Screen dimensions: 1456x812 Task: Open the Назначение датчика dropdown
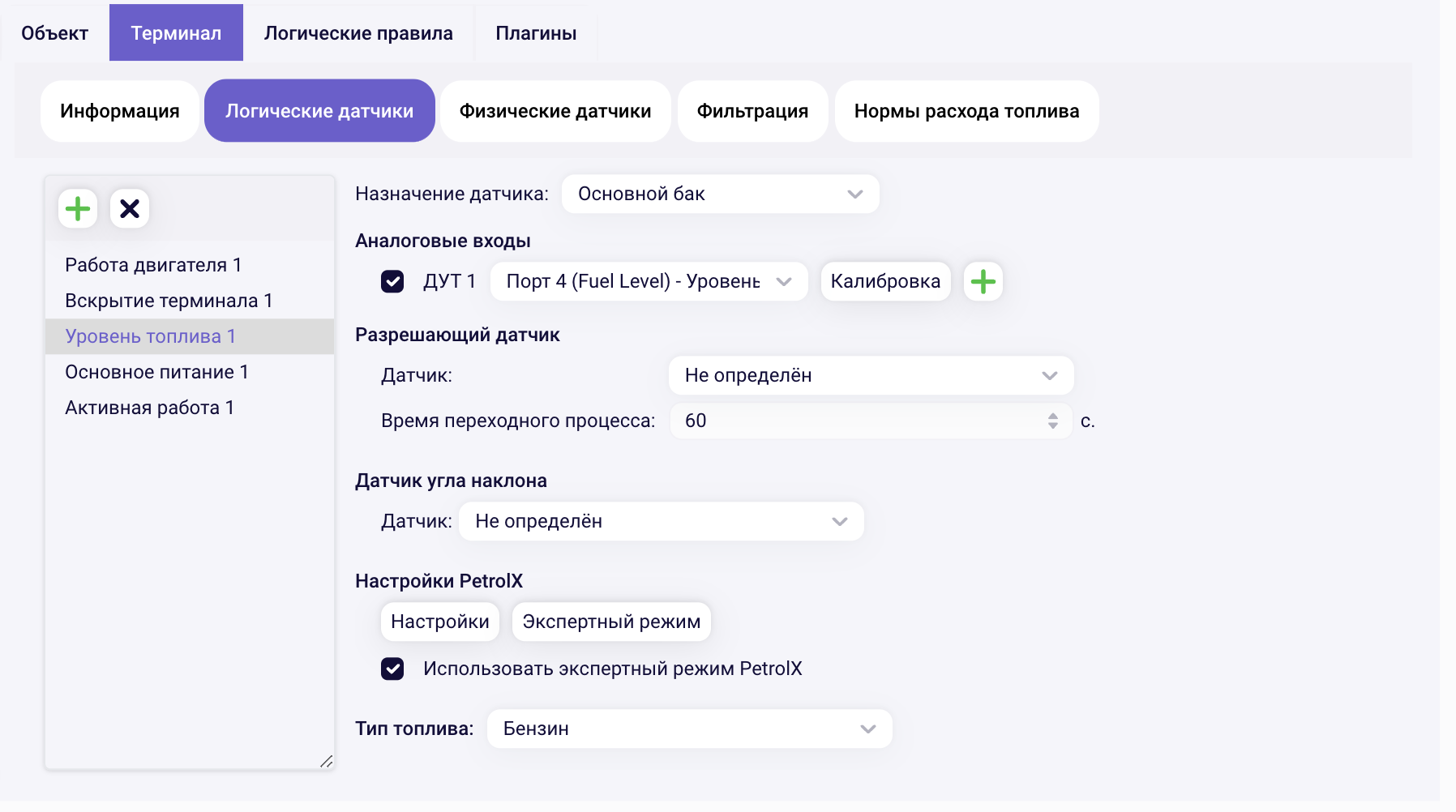click(x=721, y=194)
